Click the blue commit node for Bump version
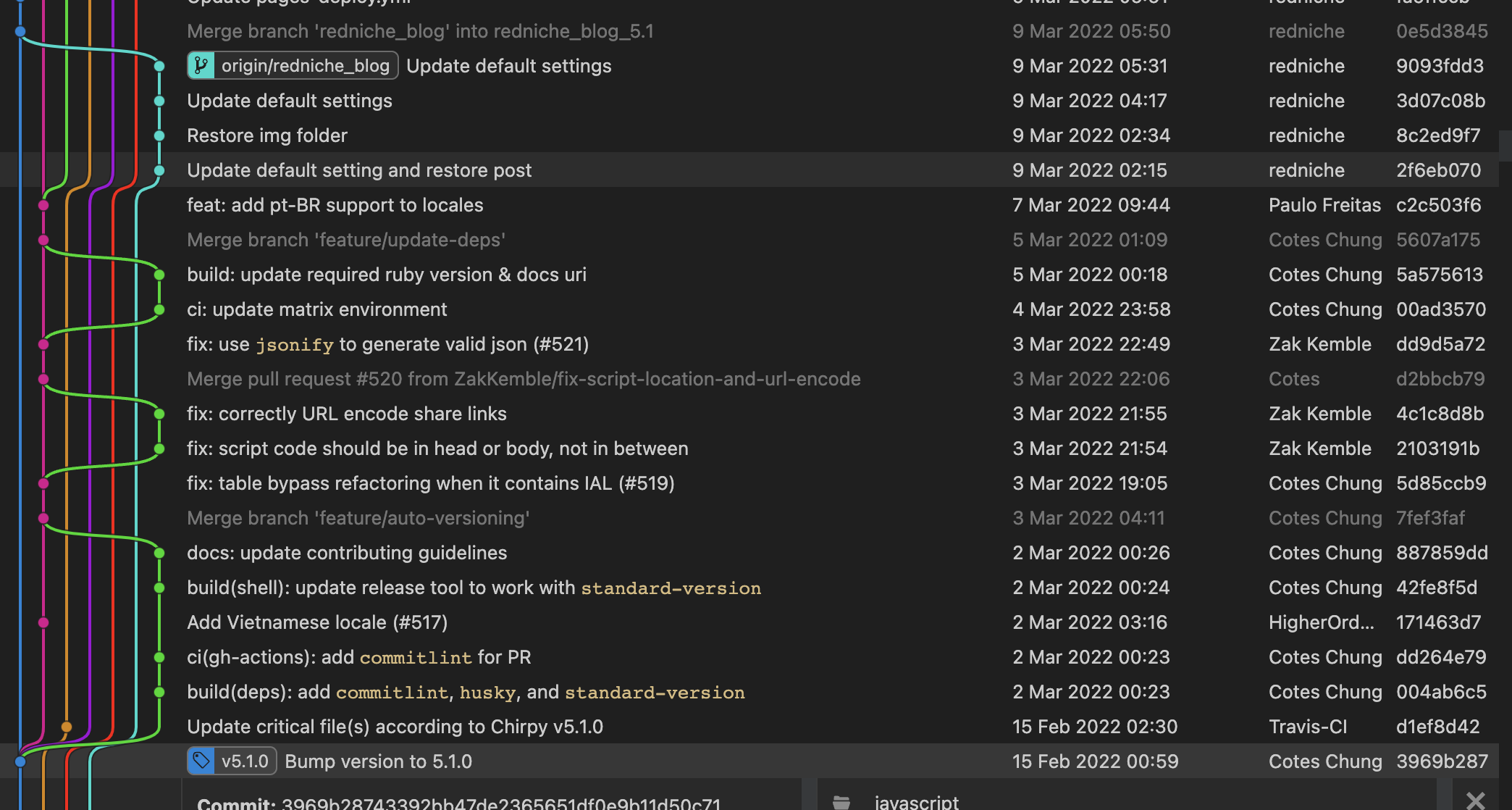 (20, 761)
